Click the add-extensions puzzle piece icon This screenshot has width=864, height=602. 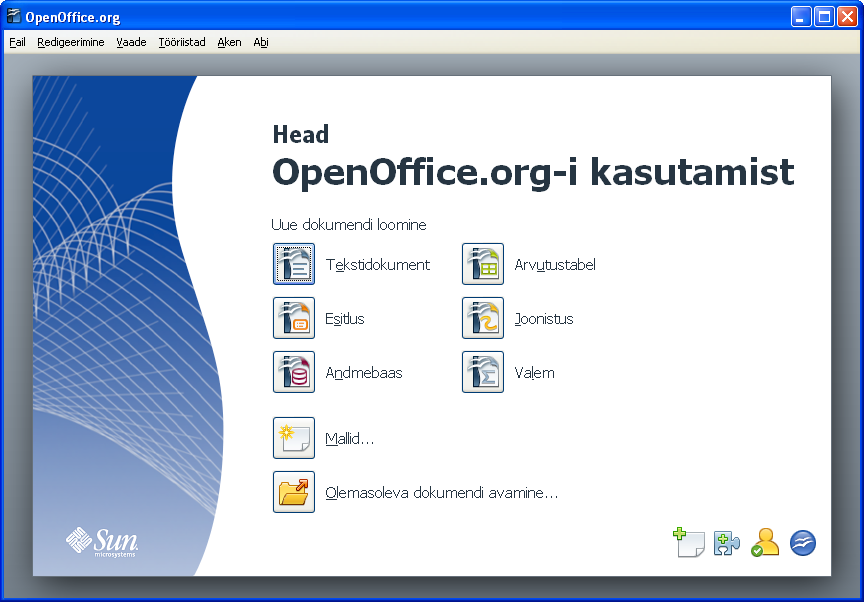click(726, 543)
